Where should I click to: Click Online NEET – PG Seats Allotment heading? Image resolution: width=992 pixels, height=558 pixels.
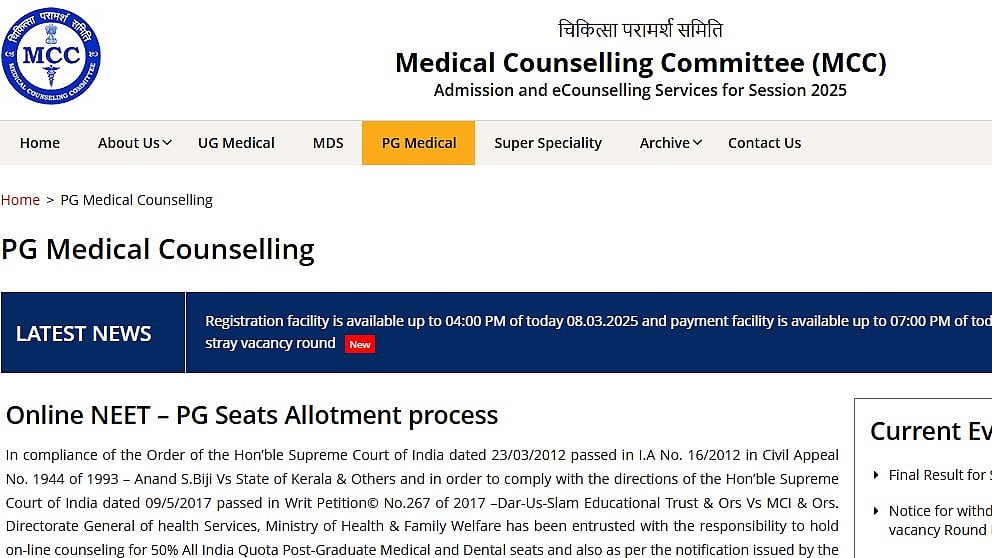[252, 415]
